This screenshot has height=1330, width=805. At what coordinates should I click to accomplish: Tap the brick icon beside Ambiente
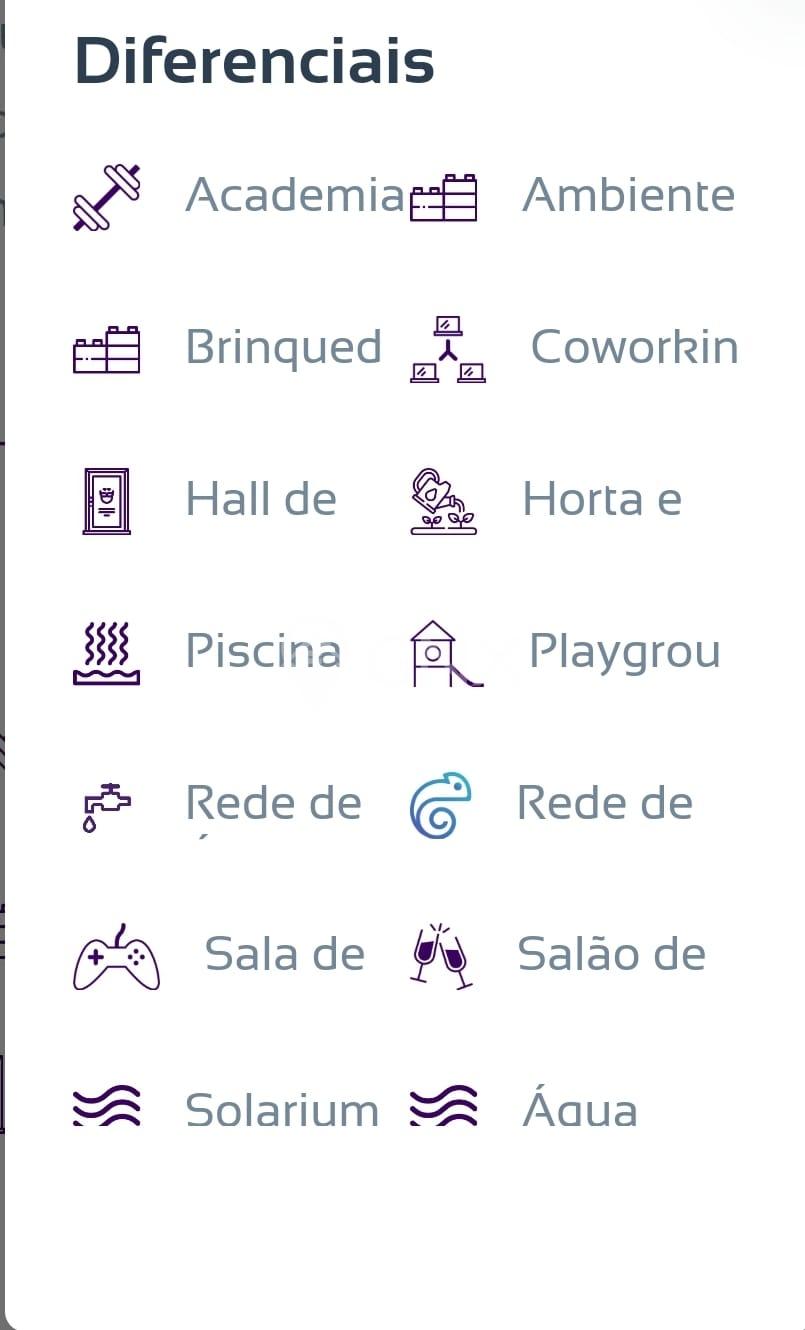pos(444,197)
